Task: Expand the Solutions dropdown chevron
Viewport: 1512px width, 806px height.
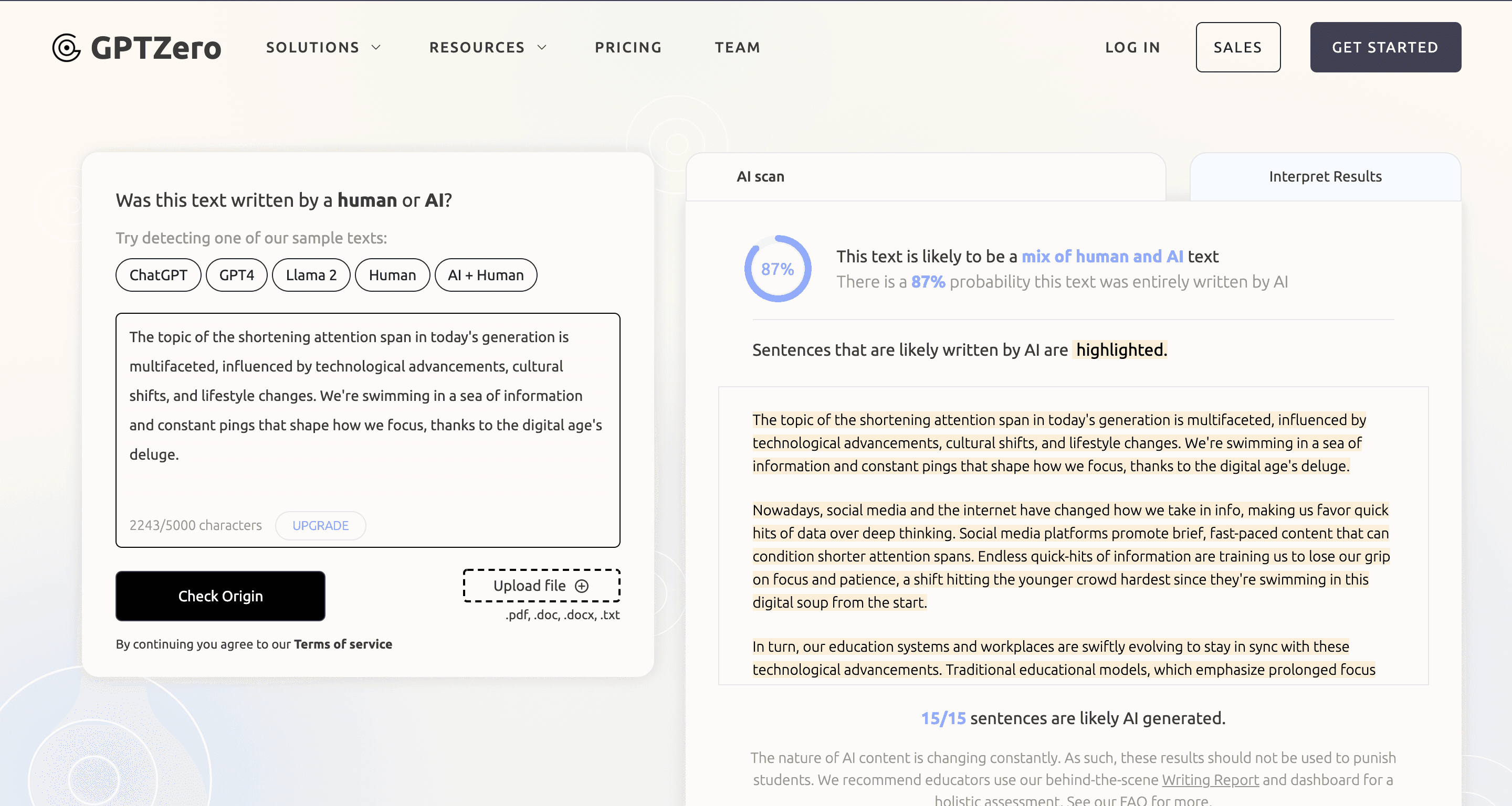Action: 376,48
